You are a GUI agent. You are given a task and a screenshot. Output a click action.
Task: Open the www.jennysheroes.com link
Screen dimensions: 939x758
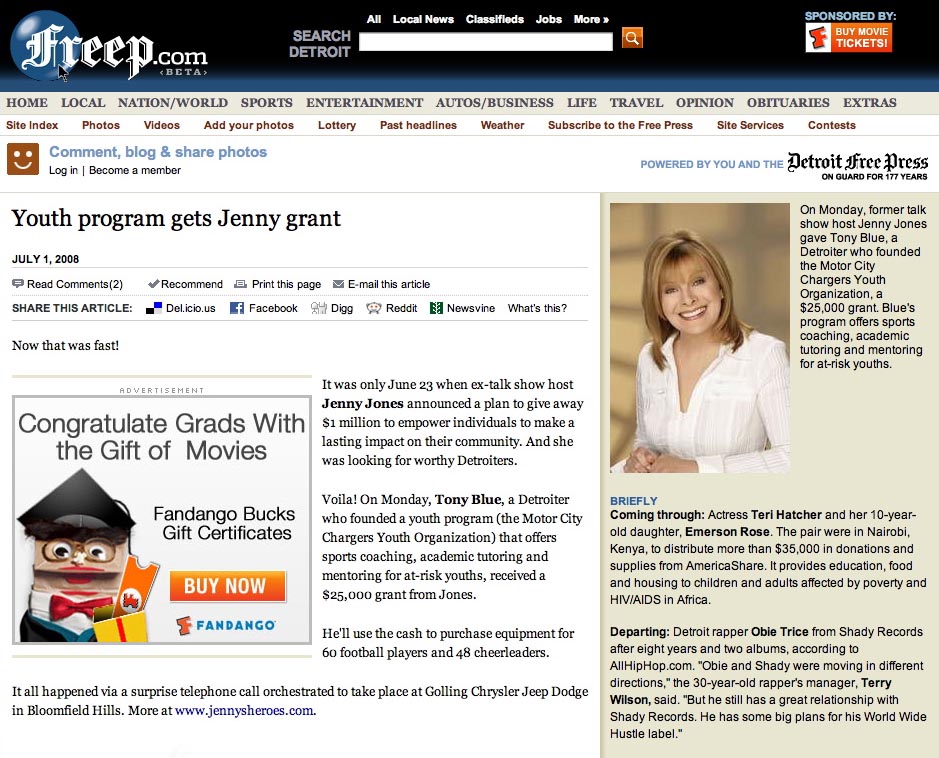pyautogui.click(x=244, y=711)
